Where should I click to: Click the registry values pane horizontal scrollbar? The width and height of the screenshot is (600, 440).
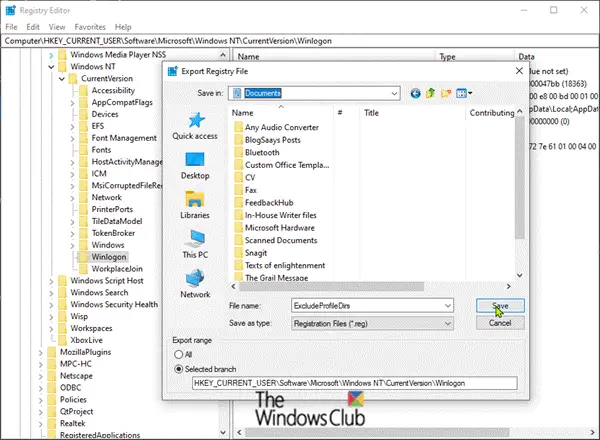pos(377,432)
